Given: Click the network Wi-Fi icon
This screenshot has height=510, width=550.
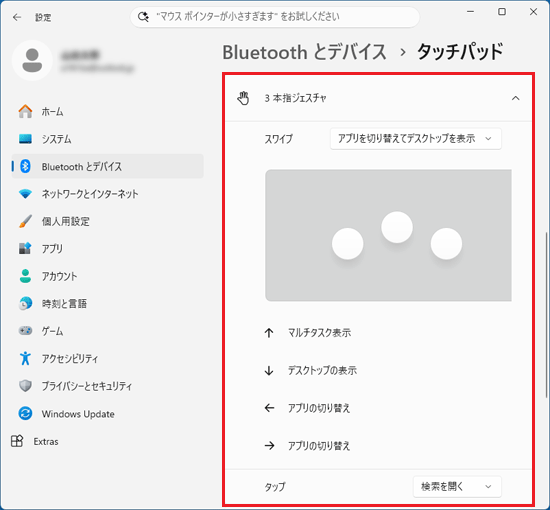Looking at the screenshot, I should tap(25, 194).
